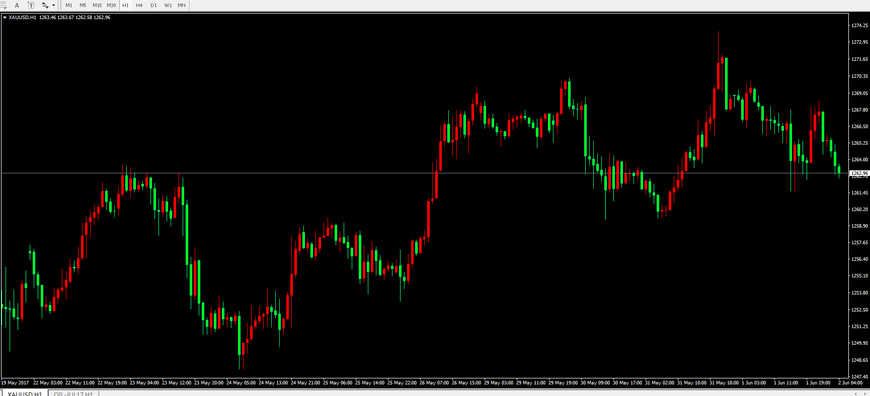Screen dimensions: 870x396
Task: Select the text label (T) tool
Action: tap(31, 5)
